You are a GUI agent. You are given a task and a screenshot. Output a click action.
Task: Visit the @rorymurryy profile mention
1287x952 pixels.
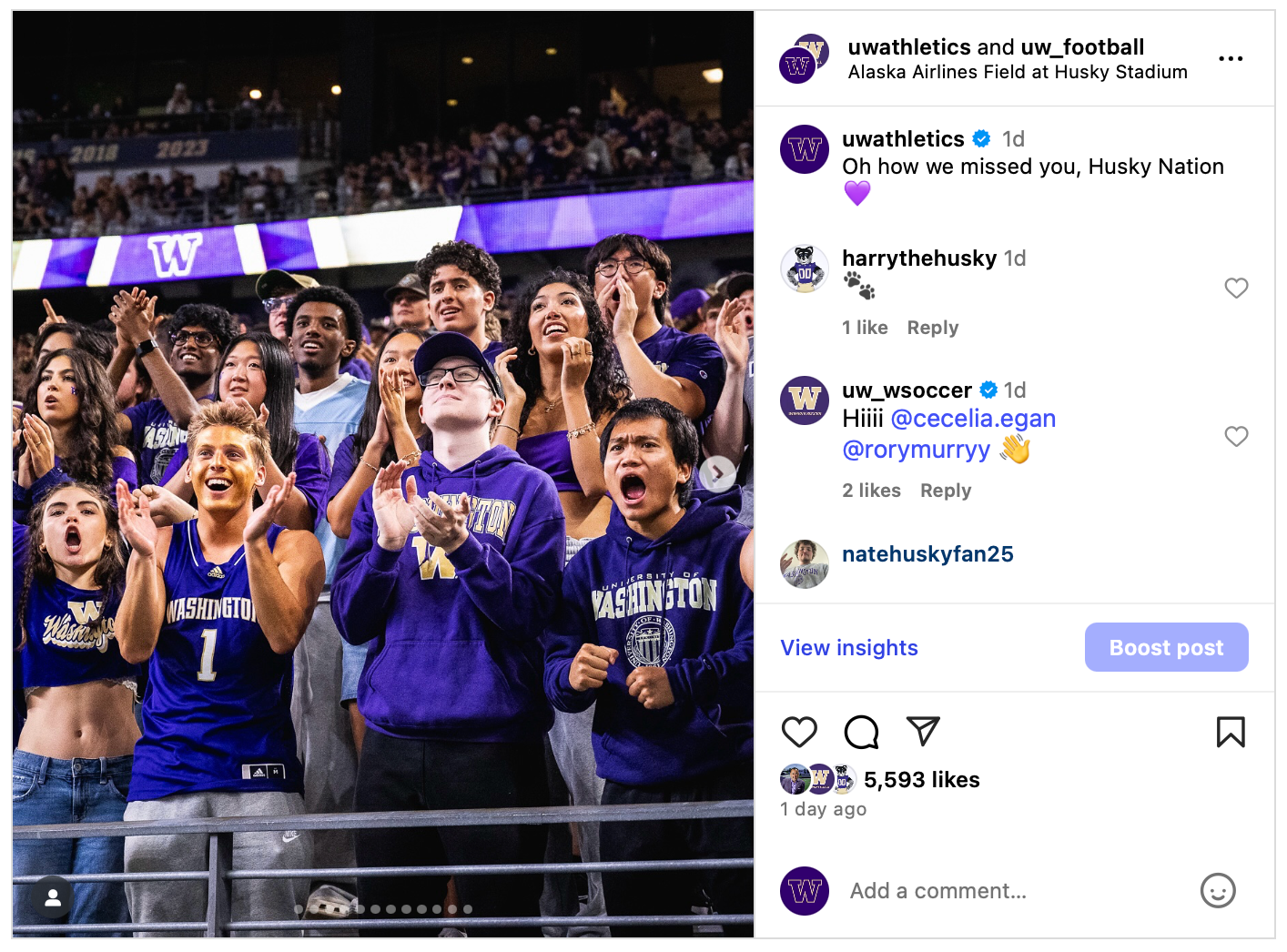pos(916,450)
